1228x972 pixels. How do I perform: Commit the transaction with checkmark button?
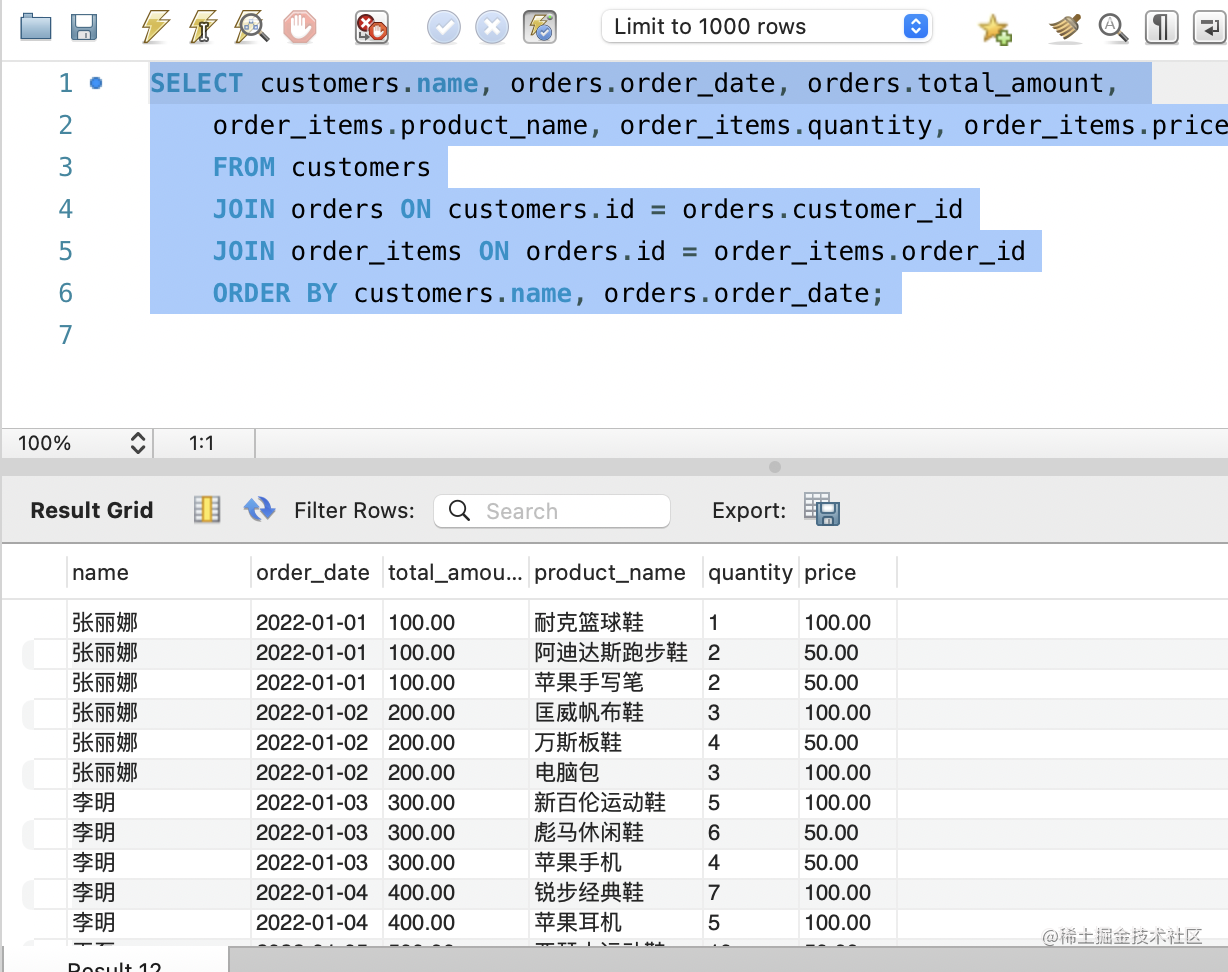coord(444,27)
